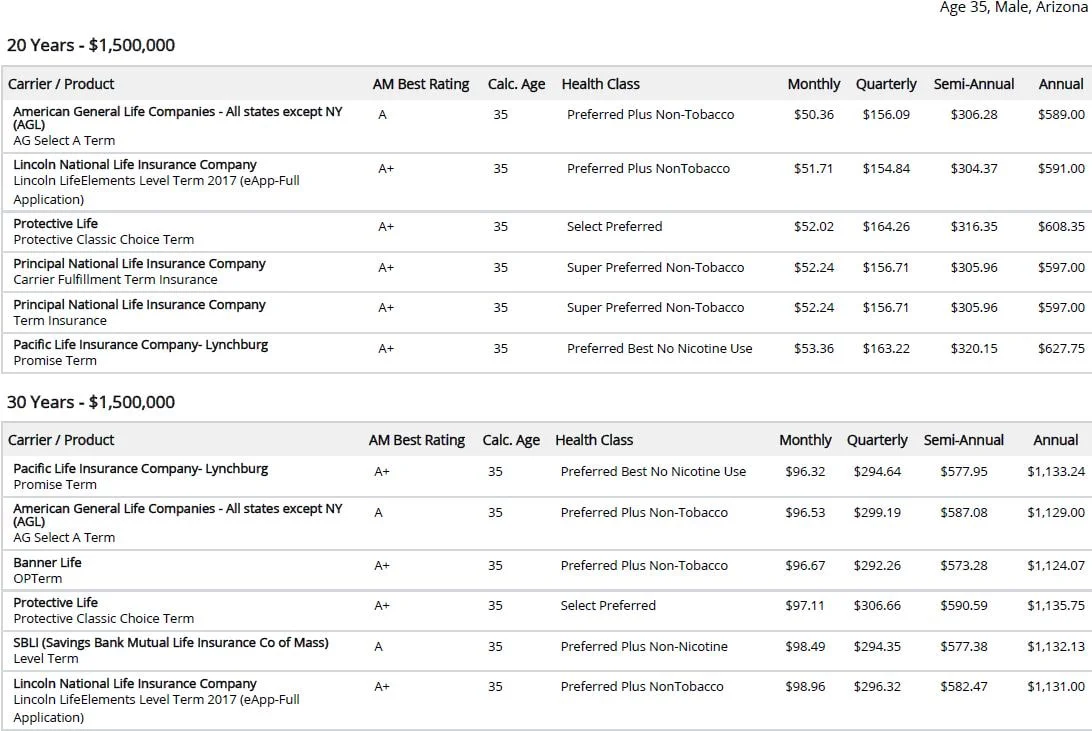The width and height of the screenshot is (1092, 731).
Task: Click the 20 Years - $1,500,000 heading
Action: point(91,45)
